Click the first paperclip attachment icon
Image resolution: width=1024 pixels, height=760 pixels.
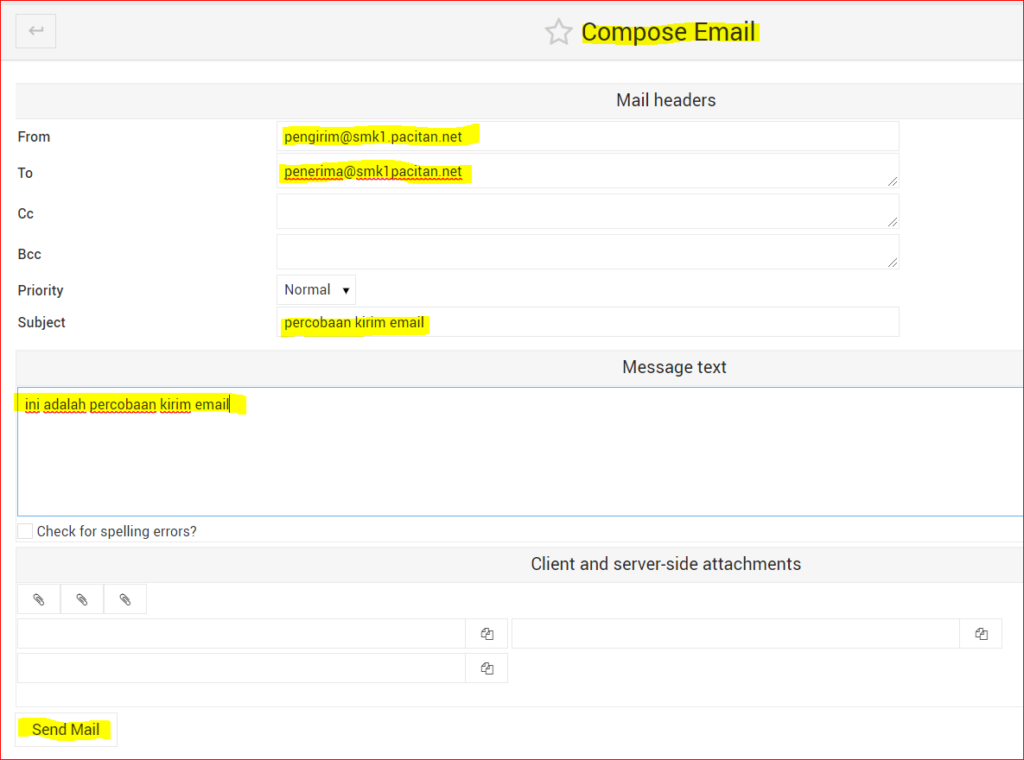(38, 599)
